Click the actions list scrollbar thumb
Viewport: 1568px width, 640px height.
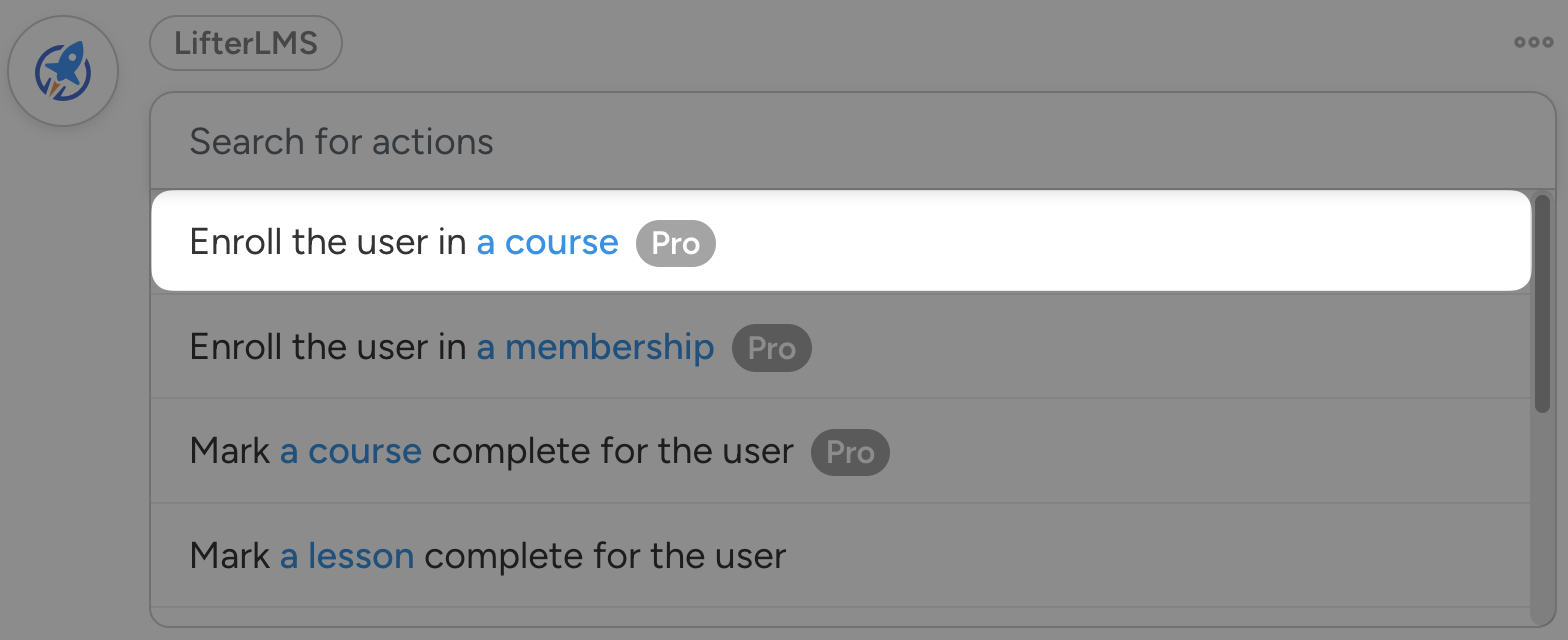tap(1542, 302)
